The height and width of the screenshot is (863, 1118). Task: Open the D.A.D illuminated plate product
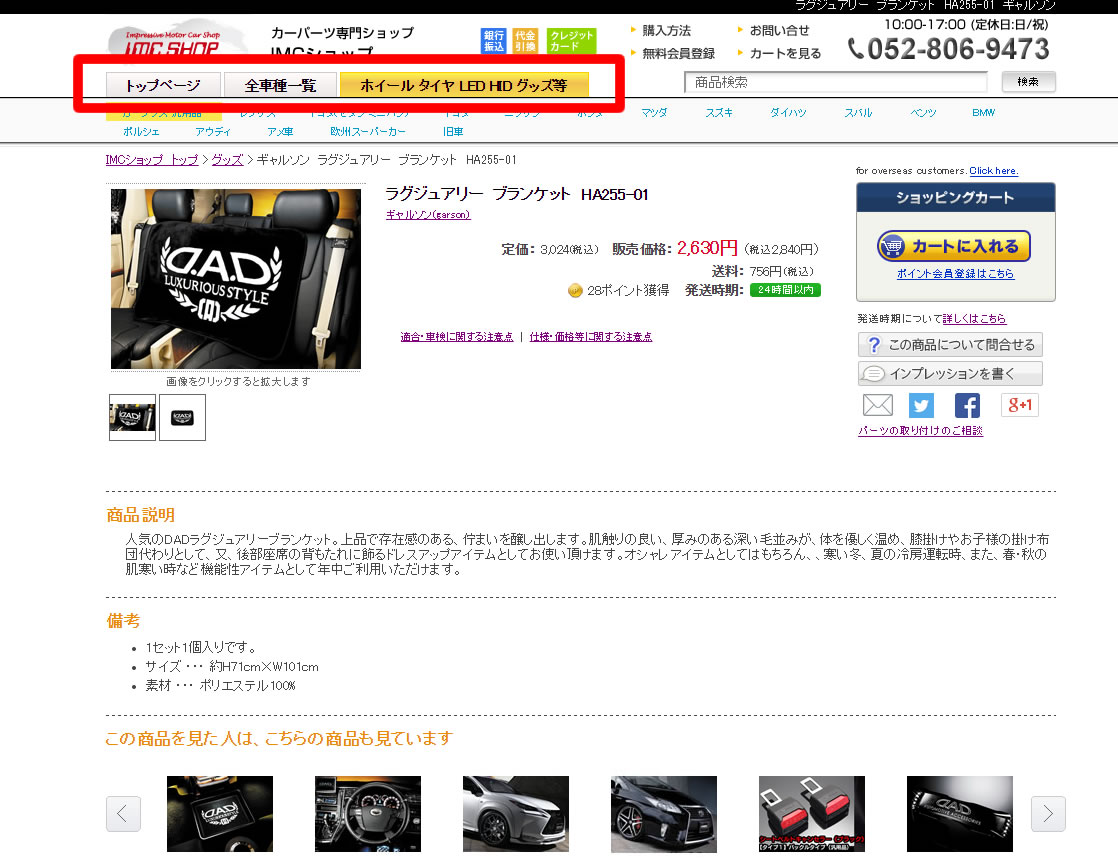(960, 814)
